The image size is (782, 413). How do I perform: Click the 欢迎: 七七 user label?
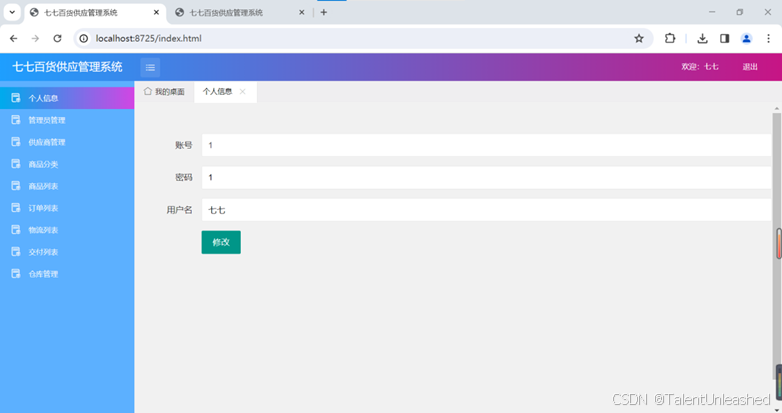(x=700, y=67)
